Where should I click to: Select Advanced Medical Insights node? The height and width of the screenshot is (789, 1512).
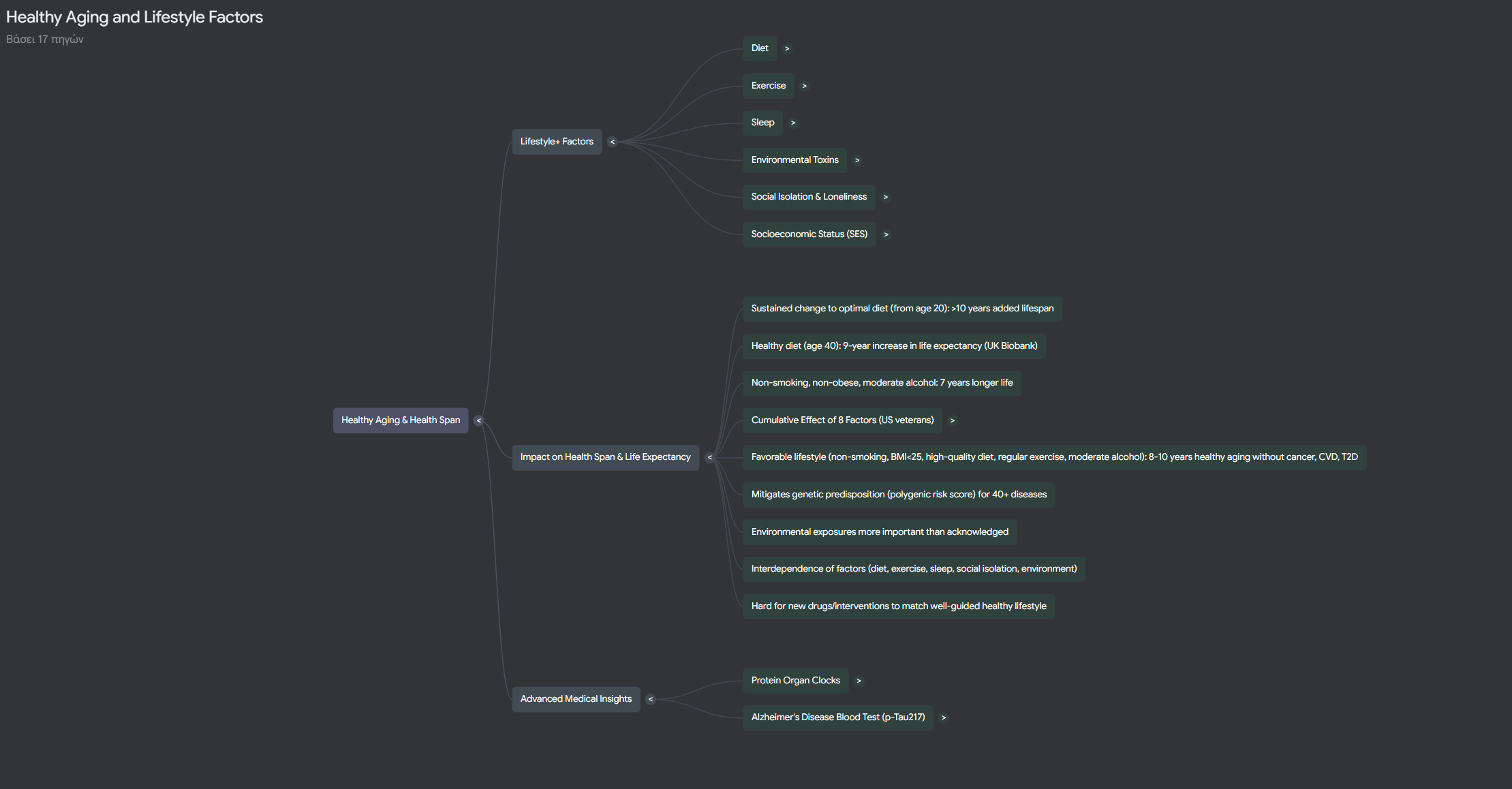(x=575, y=699)
